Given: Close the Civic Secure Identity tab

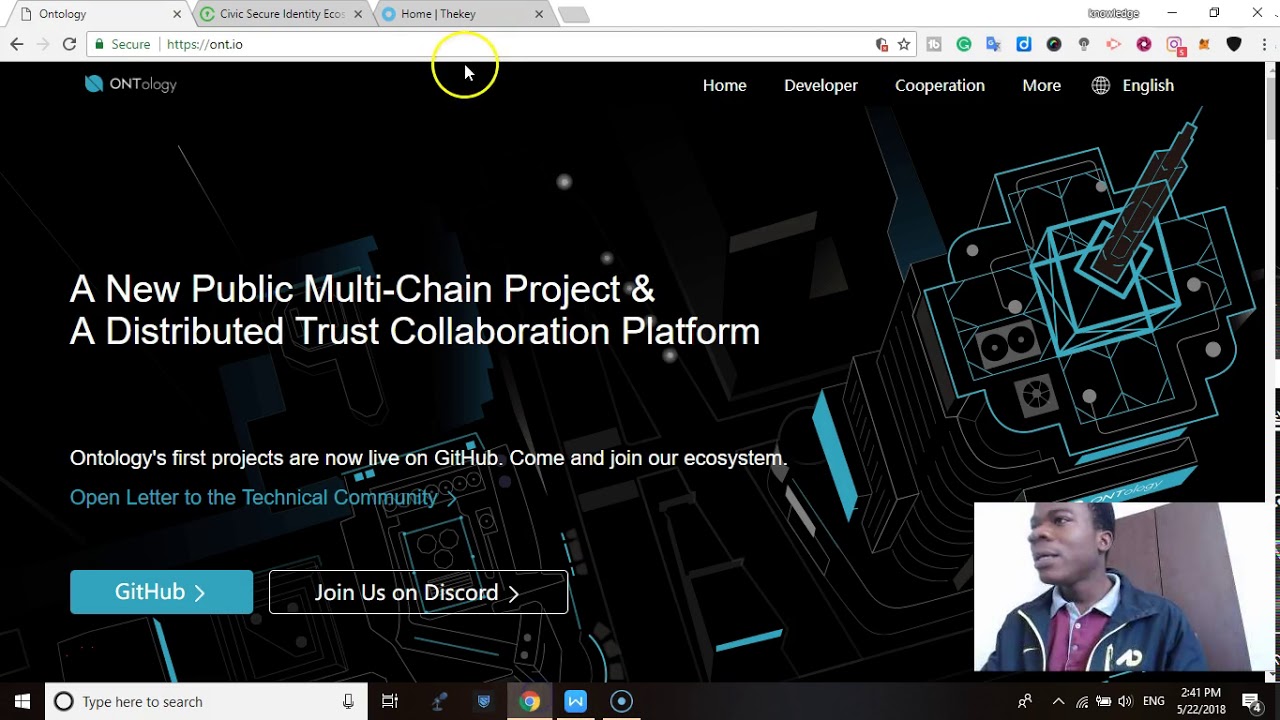Looking at the screenshot, I should point(358,14).
